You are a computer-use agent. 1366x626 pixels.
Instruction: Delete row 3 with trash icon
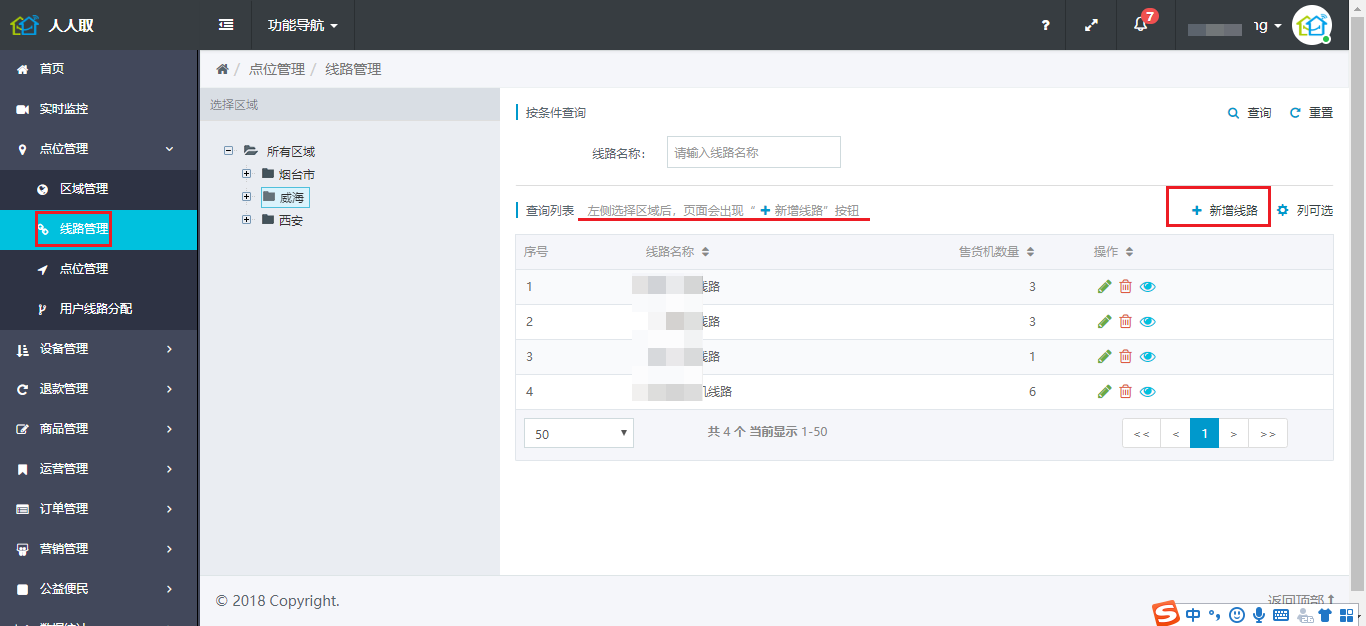click(1126, 357)
